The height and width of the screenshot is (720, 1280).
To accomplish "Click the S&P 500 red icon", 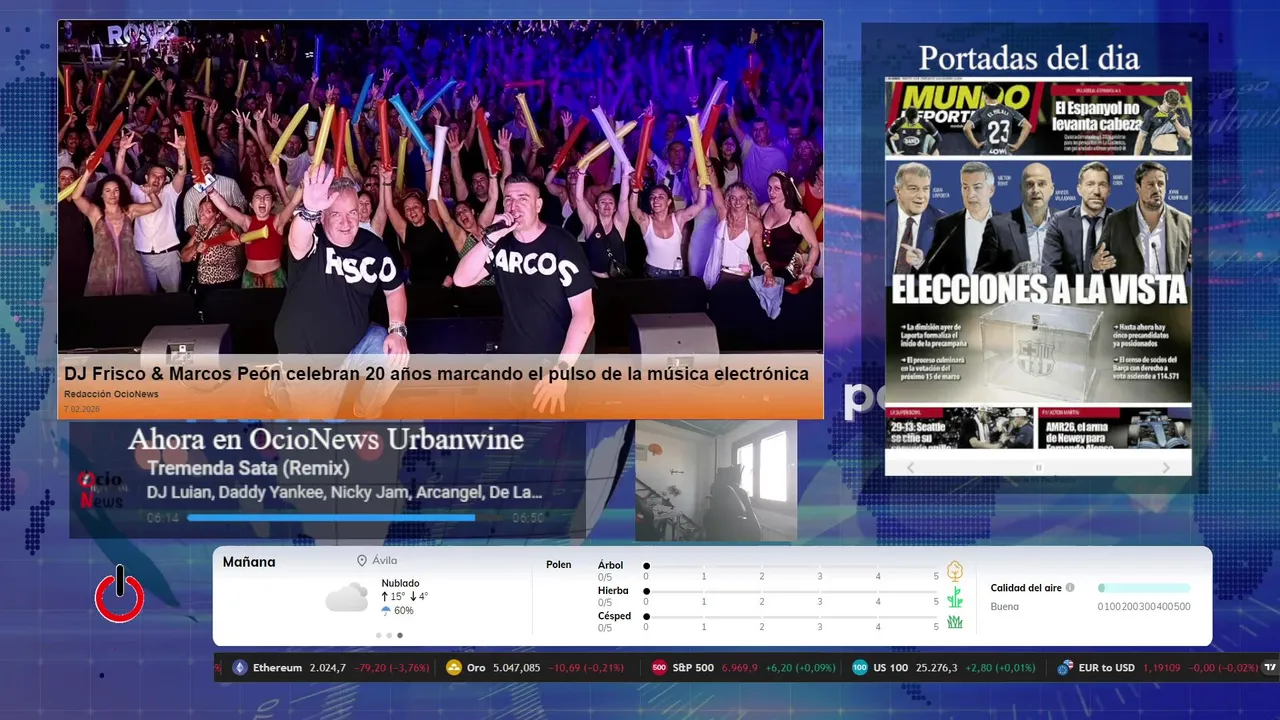I will (659, 668).
